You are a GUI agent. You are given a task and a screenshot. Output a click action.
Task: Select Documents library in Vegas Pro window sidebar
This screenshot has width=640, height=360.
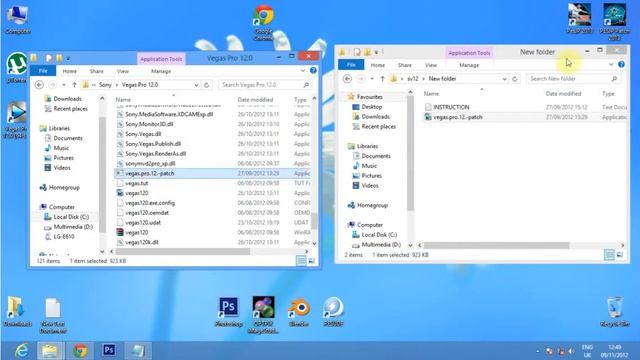[68, 138]
